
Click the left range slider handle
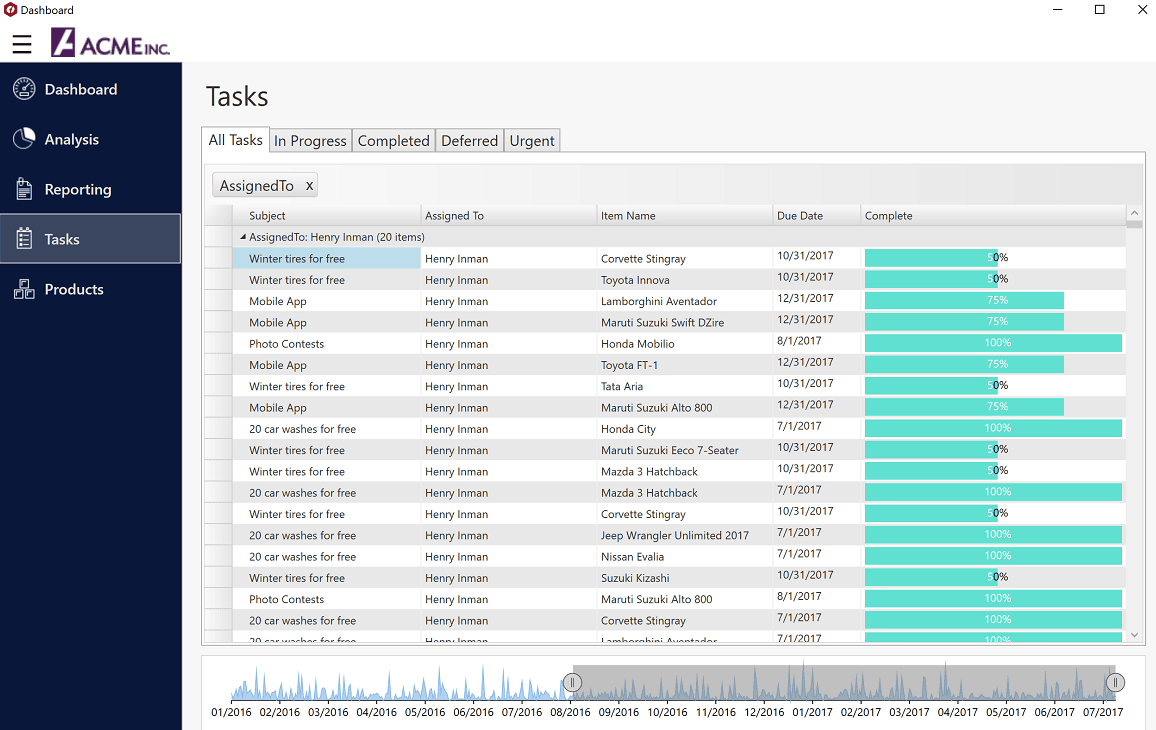[572, 683]
